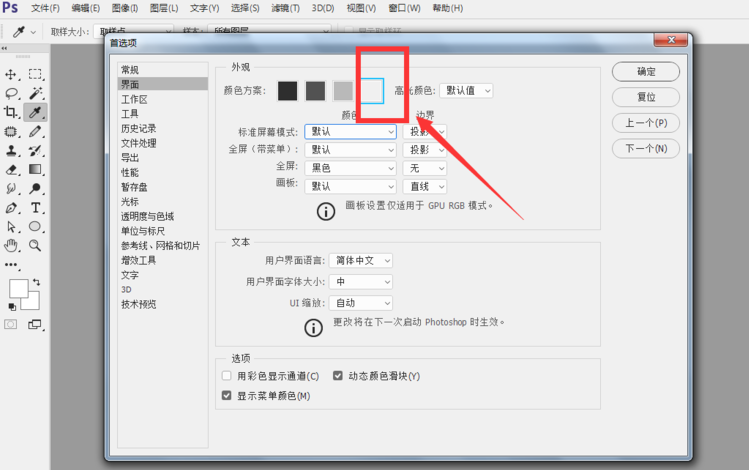Swap foreground and background colors arrow
Screen dimensions: 749x470
coord(36,282)
